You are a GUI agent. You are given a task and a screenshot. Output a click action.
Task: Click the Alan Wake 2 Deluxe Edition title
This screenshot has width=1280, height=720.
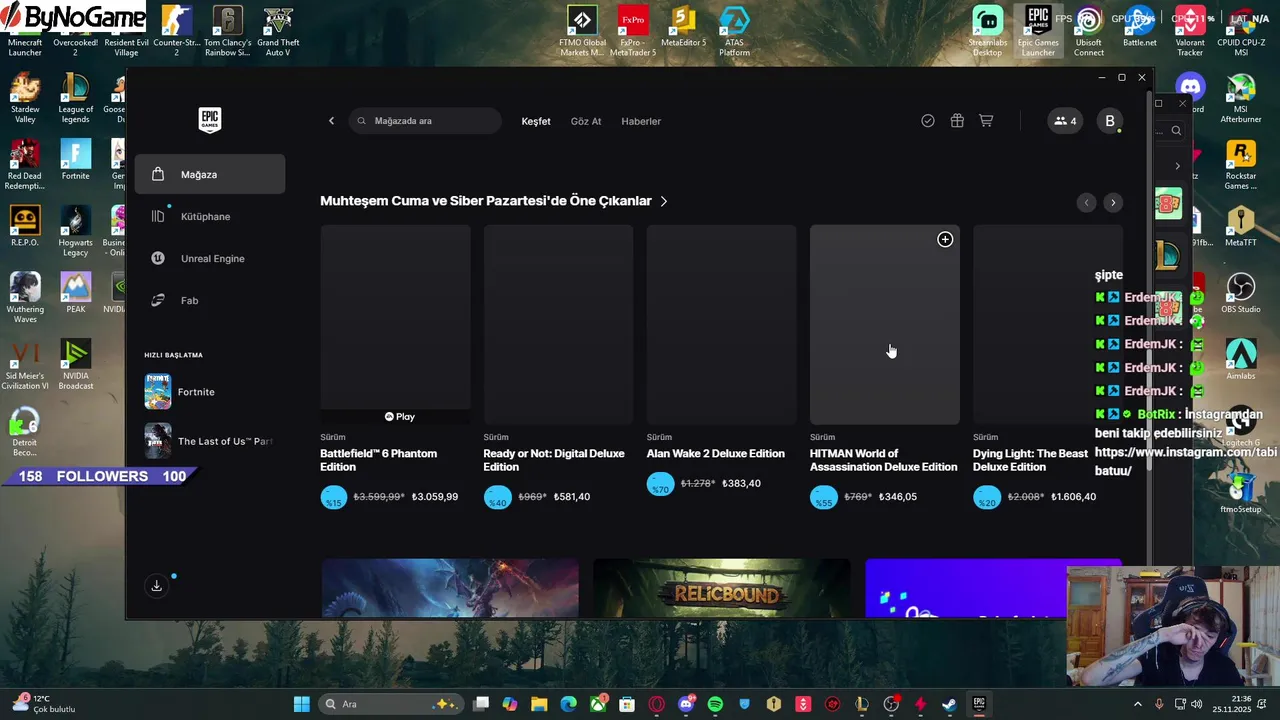click(715, 454)
